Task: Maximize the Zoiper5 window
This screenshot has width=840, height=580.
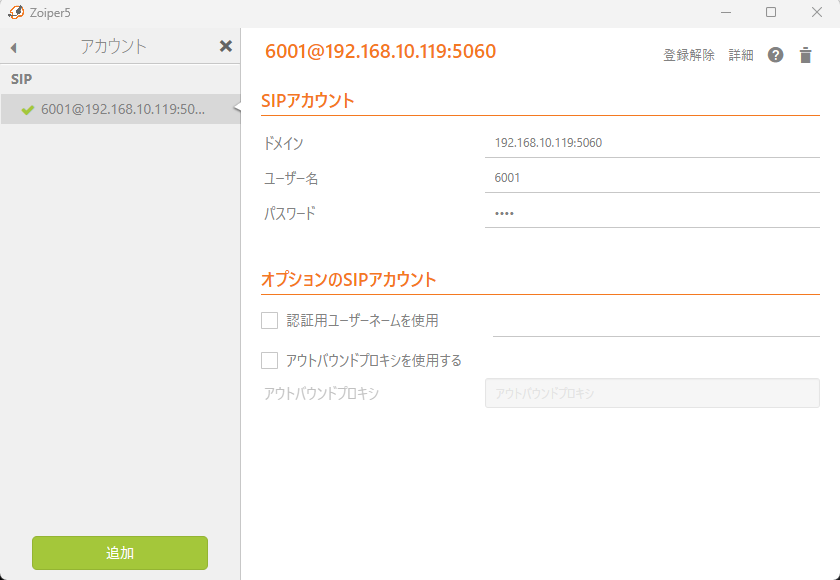Action: pos(771,12)
